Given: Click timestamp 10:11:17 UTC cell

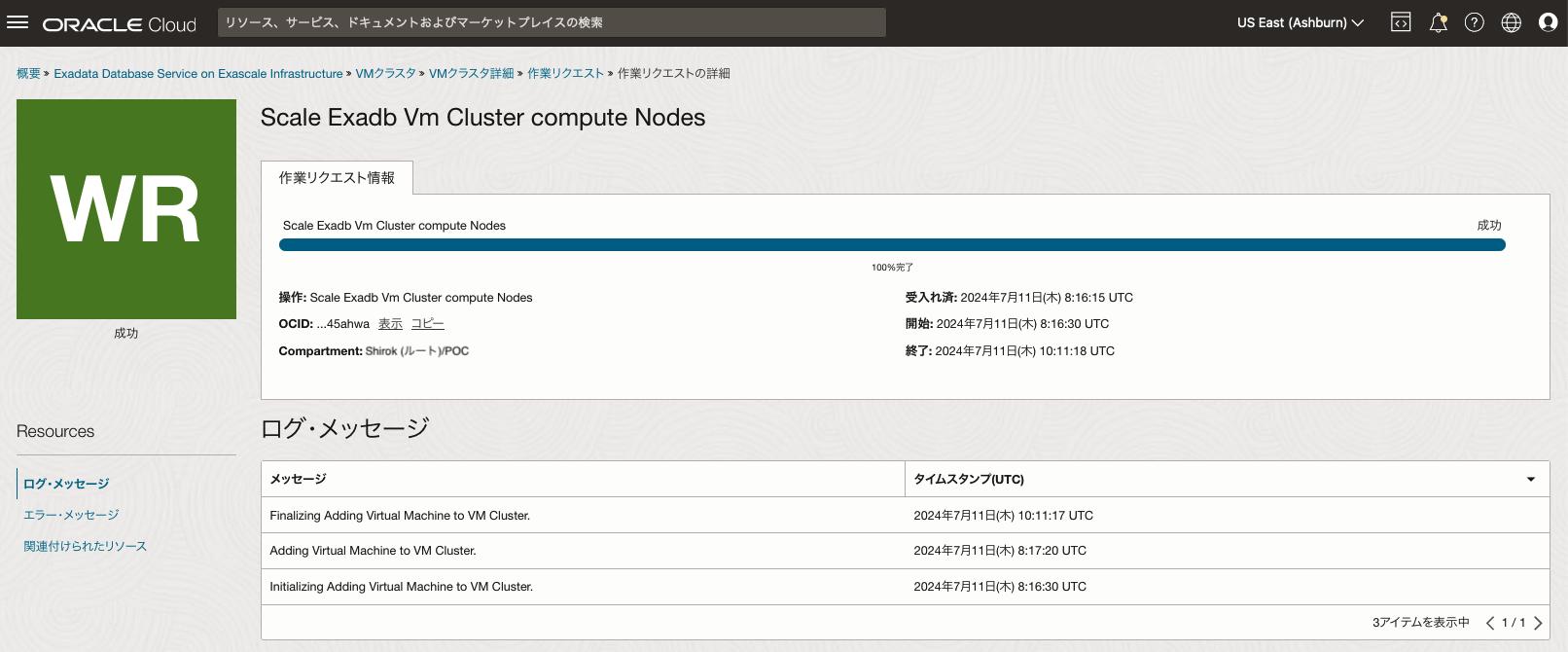Looking at the screenshot, I should (1003, 516).
